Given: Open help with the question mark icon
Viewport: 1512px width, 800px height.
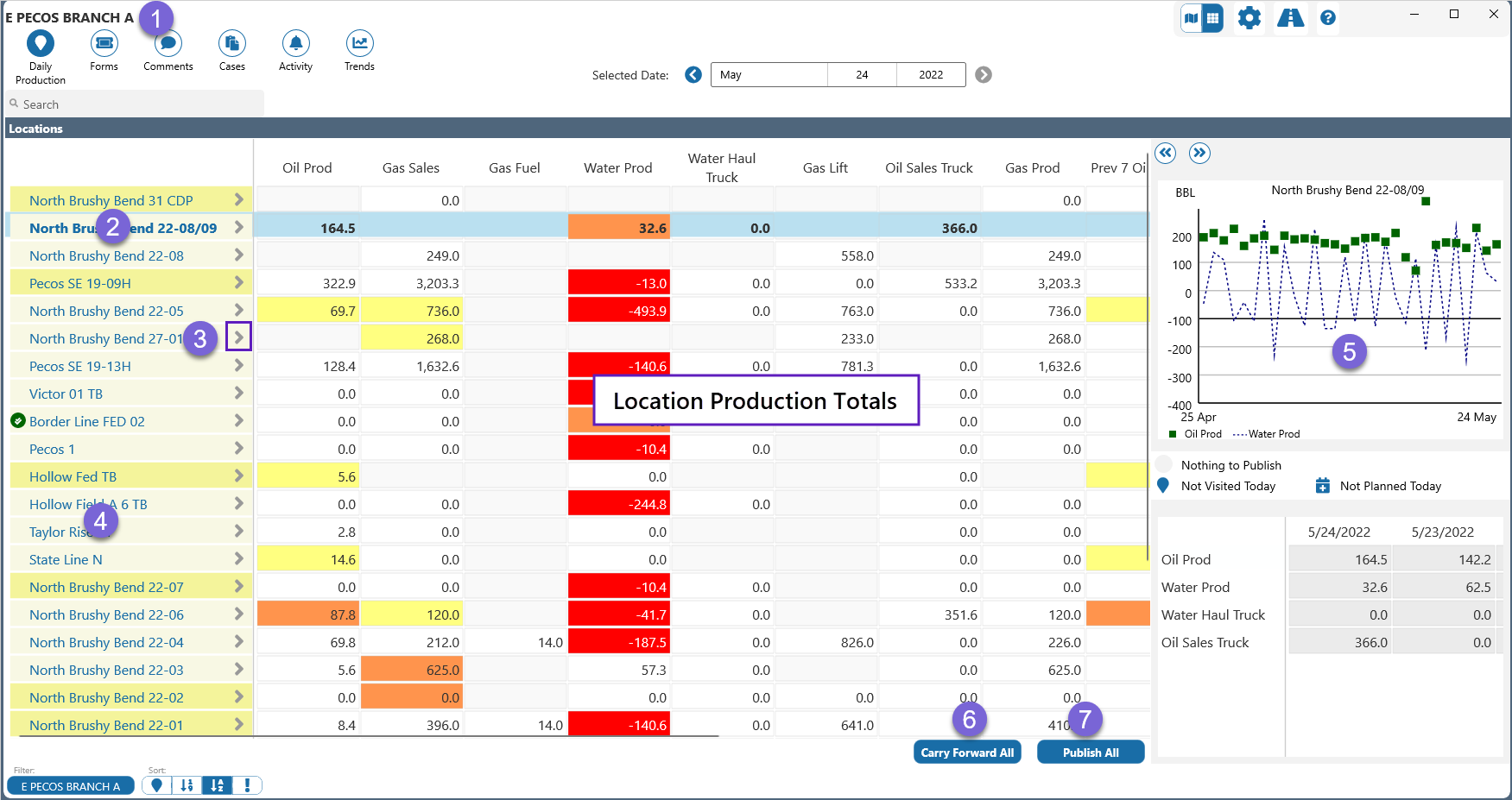Looking at the screenshot, I should (x=1328, y=18).
